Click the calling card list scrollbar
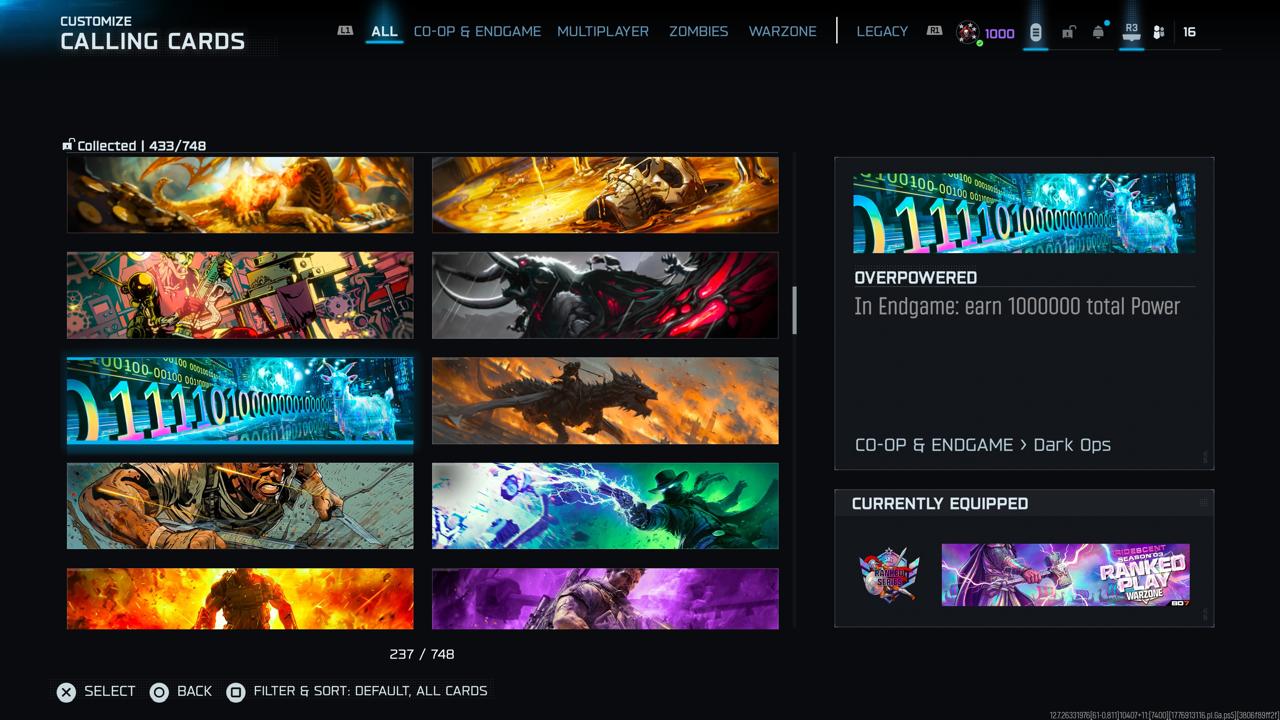 [795, 311]
